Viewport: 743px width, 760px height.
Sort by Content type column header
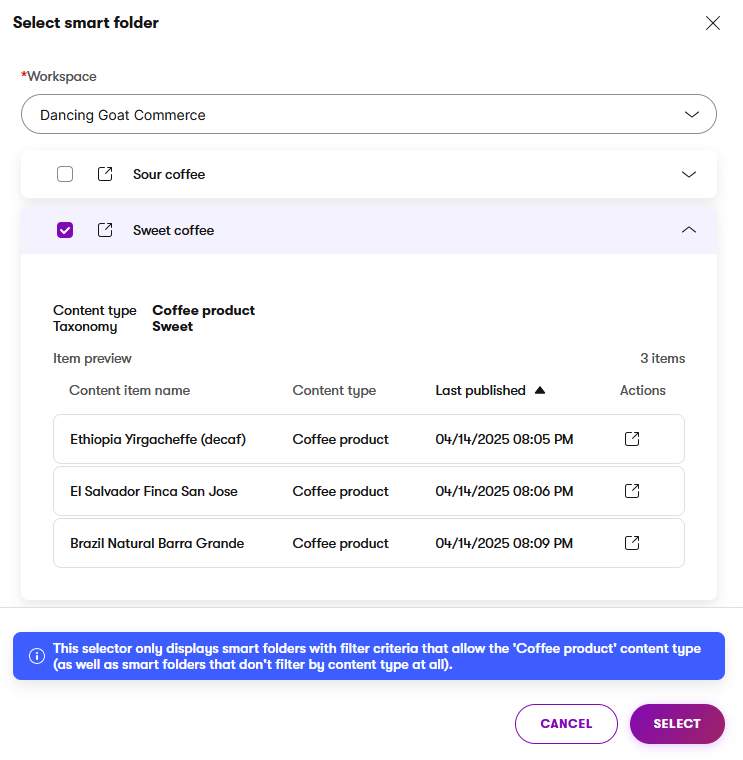click(334, 391)
